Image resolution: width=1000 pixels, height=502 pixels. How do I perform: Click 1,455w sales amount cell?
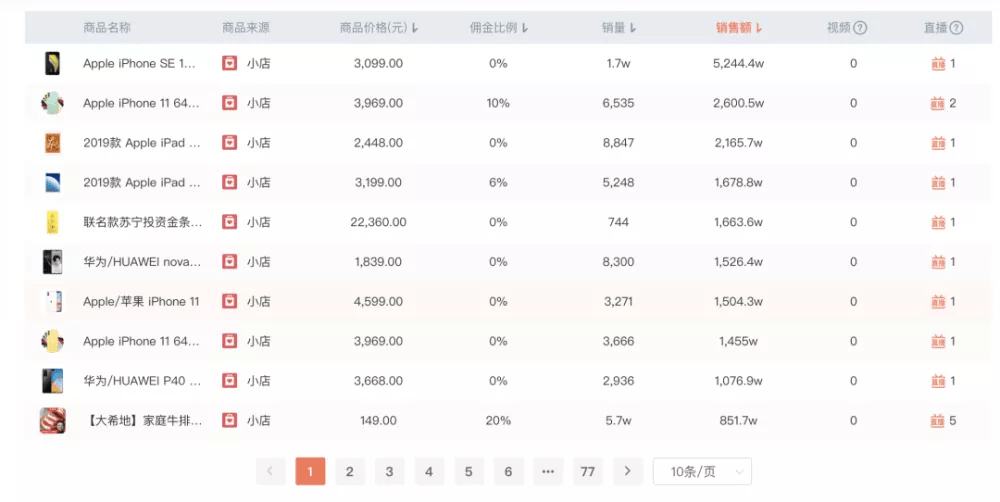pos(739,341)
